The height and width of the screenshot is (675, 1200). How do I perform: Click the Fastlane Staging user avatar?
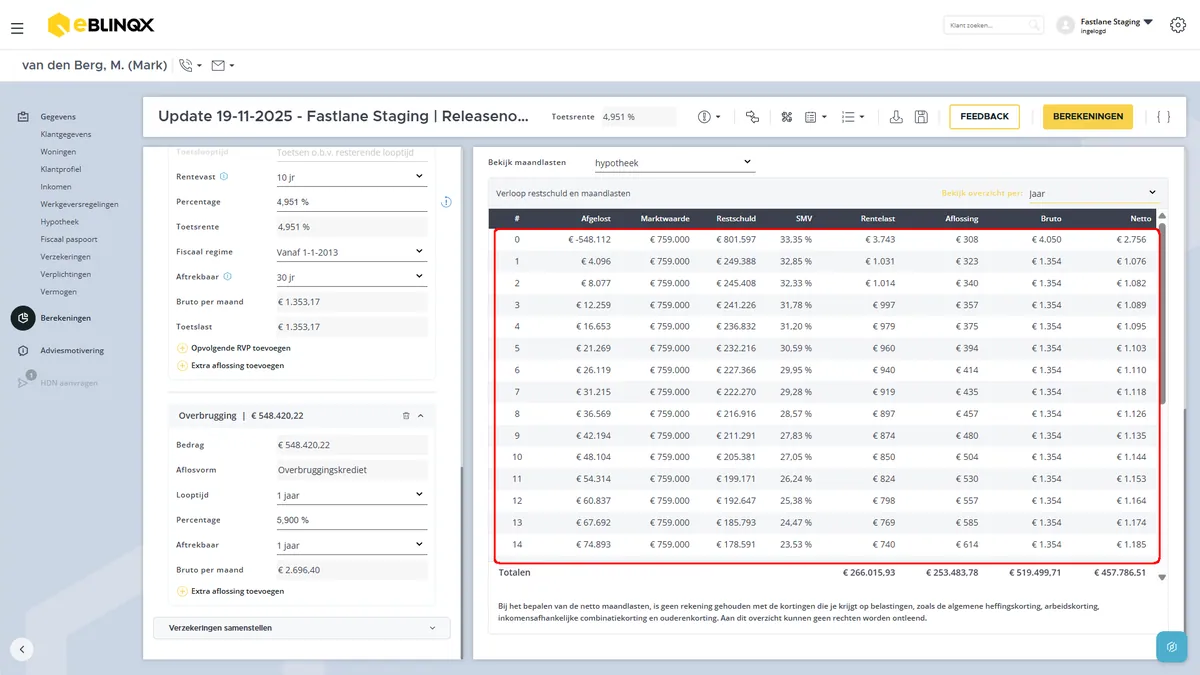pyautogui.click(x=1065, y=25)
